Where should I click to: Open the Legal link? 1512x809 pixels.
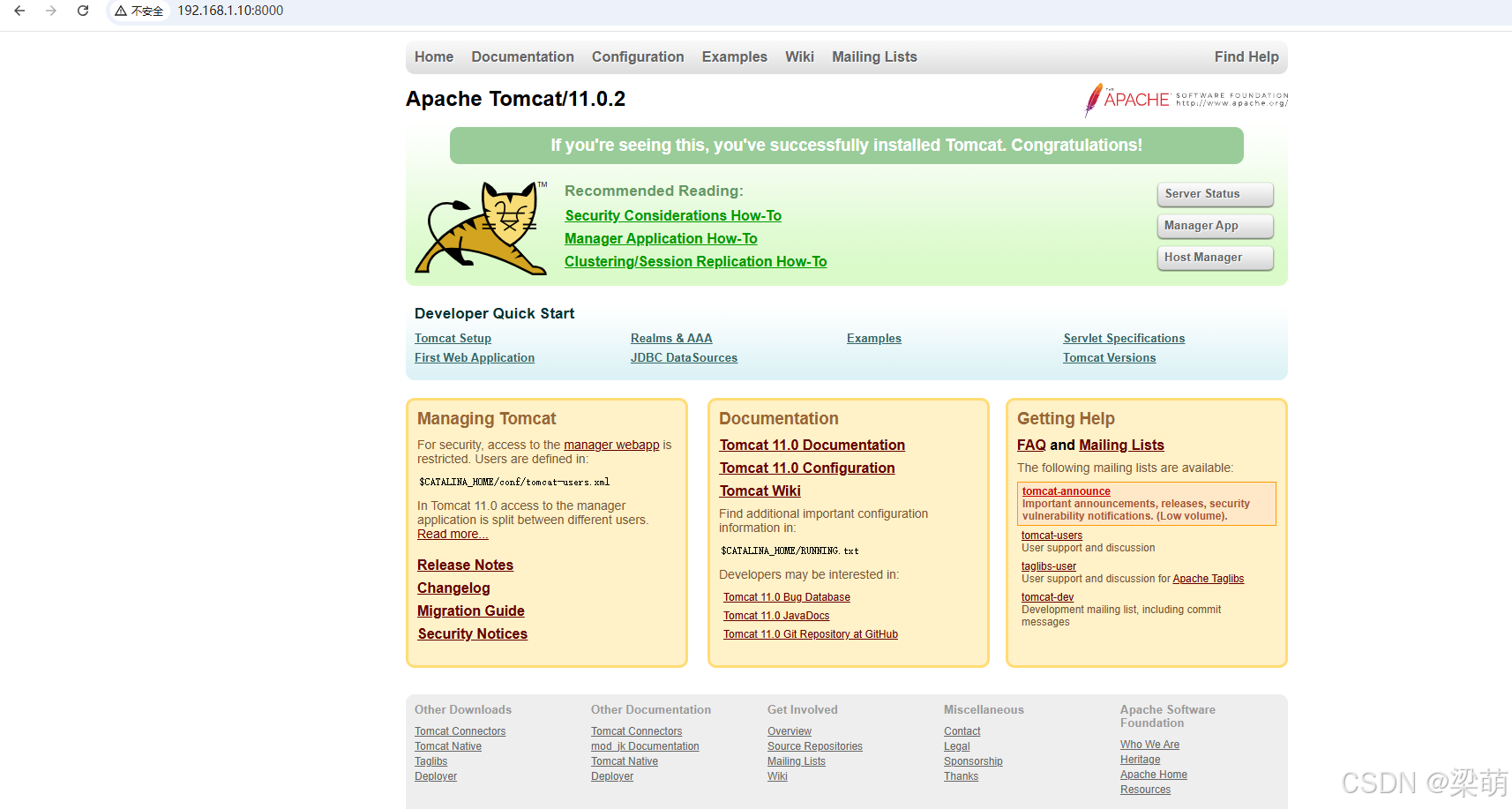(x=956, y=746)
